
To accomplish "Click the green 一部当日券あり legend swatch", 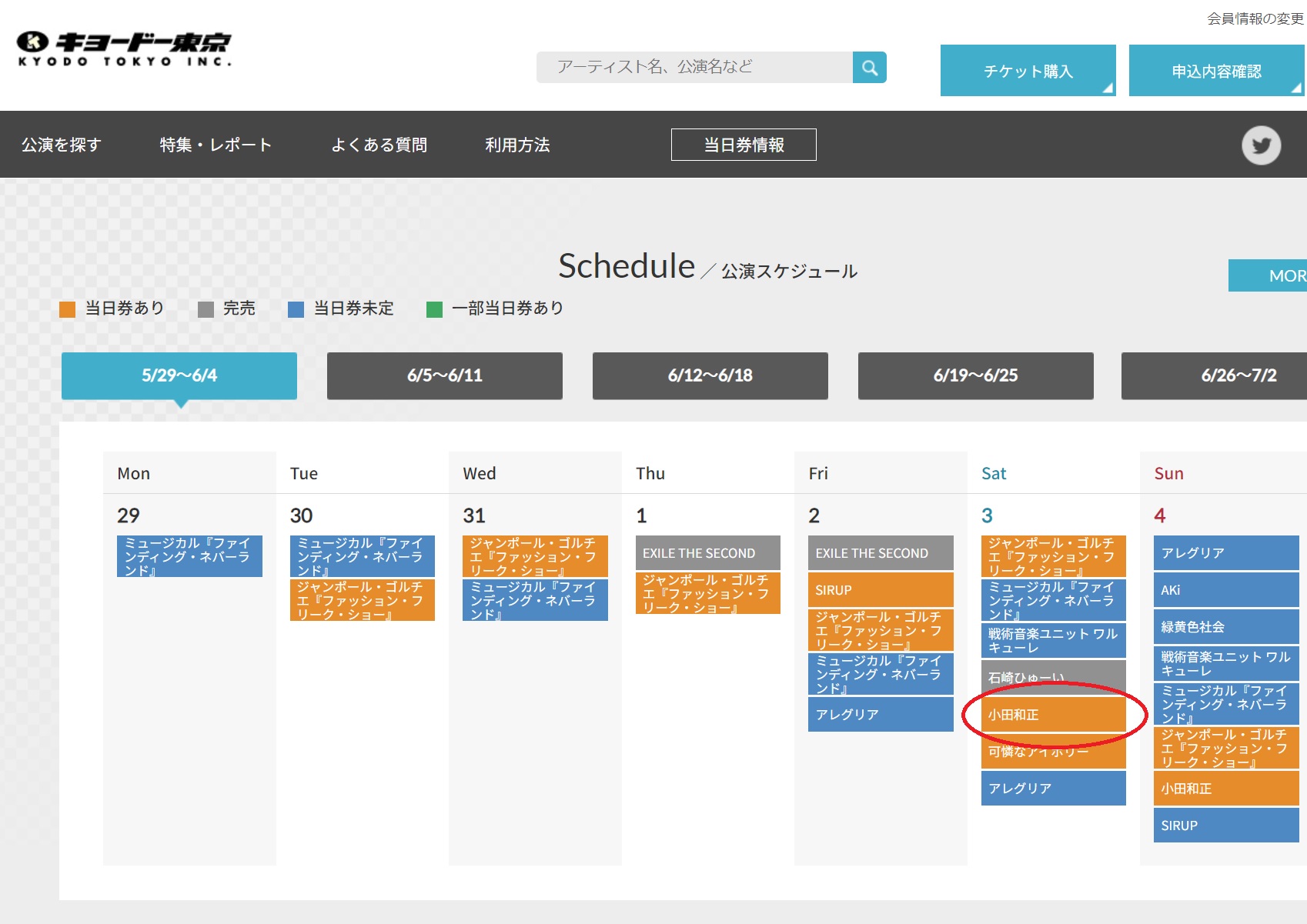I will tap(434, 309).
